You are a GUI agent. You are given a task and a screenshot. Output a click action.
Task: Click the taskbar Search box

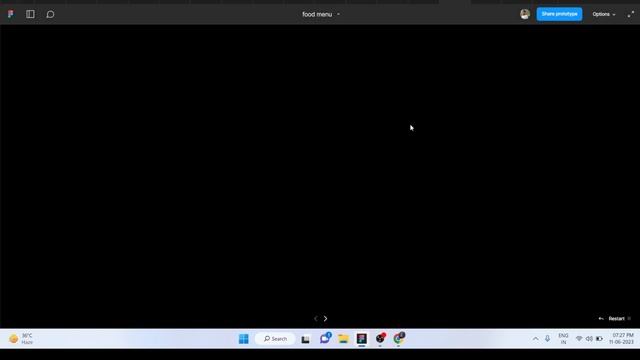(275, 339)
